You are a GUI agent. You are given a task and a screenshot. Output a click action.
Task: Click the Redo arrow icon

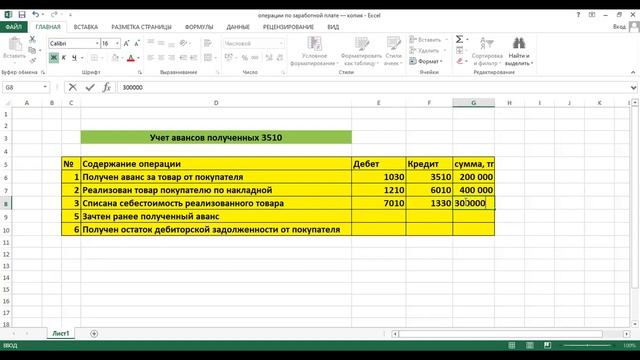click(54, 15)
